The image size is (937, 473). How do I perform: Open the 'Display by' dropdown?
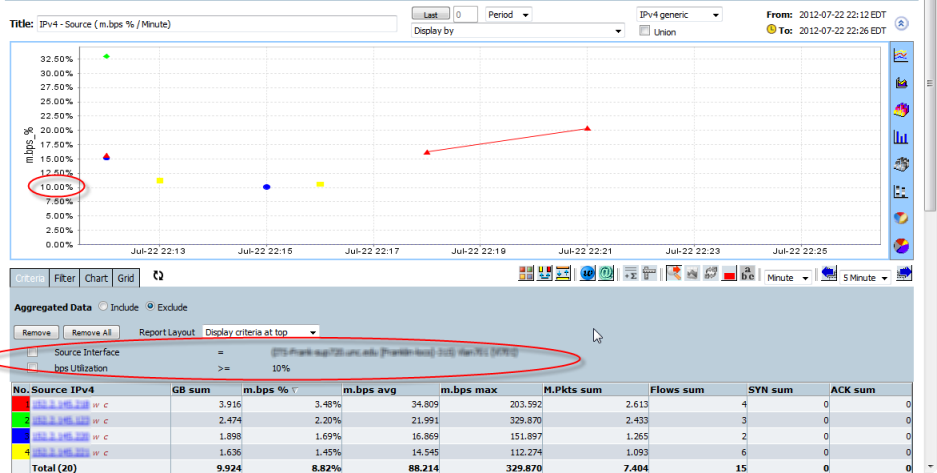pos(518,30)
